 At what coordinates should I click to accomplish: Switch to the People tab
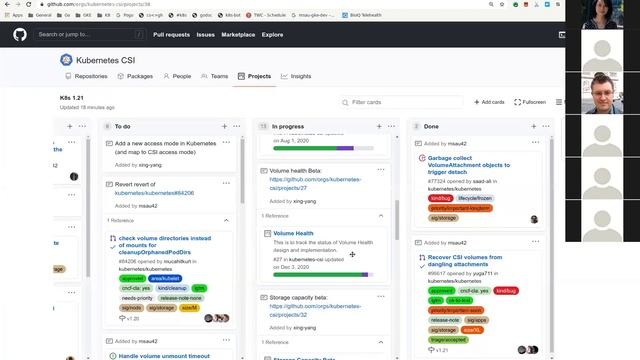point(177,76)
